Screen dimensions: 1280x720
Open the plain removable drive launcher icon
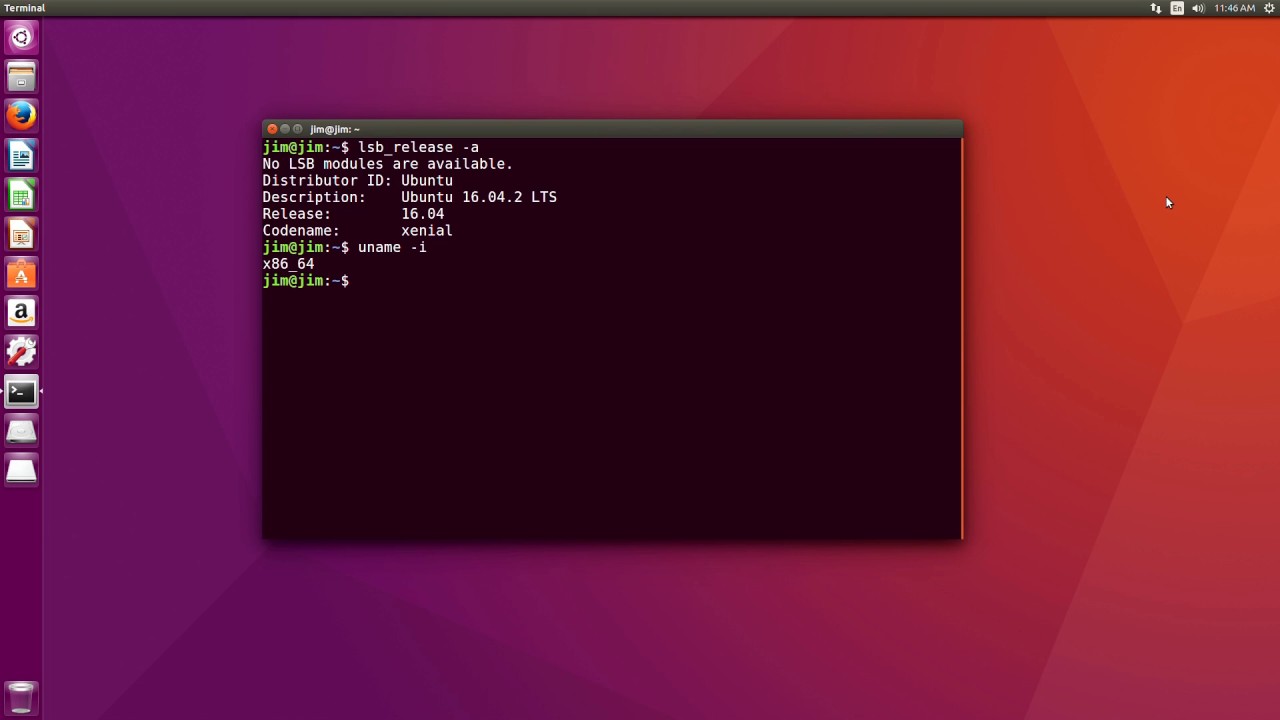(21, 470)
